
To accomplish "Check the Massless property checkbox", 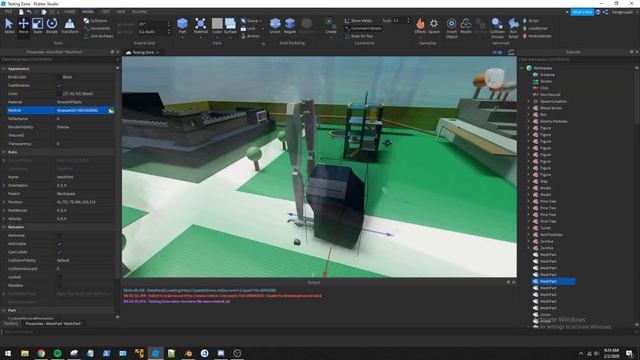I will [x=60, y=285].
